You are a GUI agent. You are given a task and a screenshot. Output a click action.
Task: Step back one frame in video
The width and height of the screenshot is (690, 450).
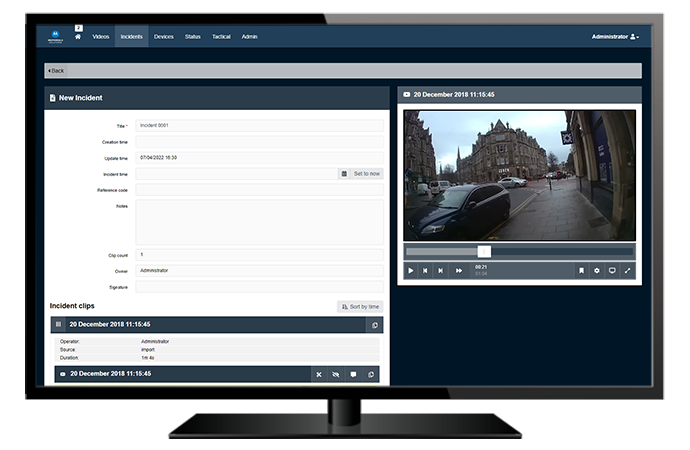point(426,270)
